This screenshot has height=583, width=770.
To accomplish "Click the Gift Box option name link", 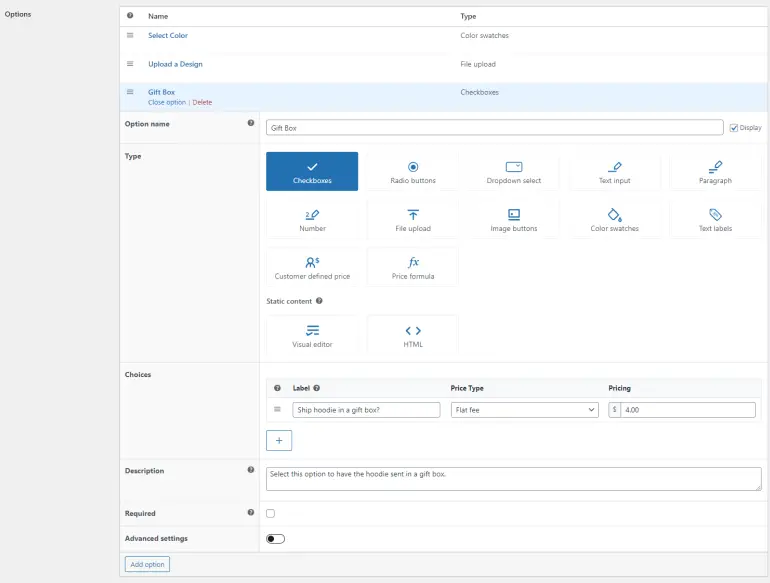I will (162, 92).
